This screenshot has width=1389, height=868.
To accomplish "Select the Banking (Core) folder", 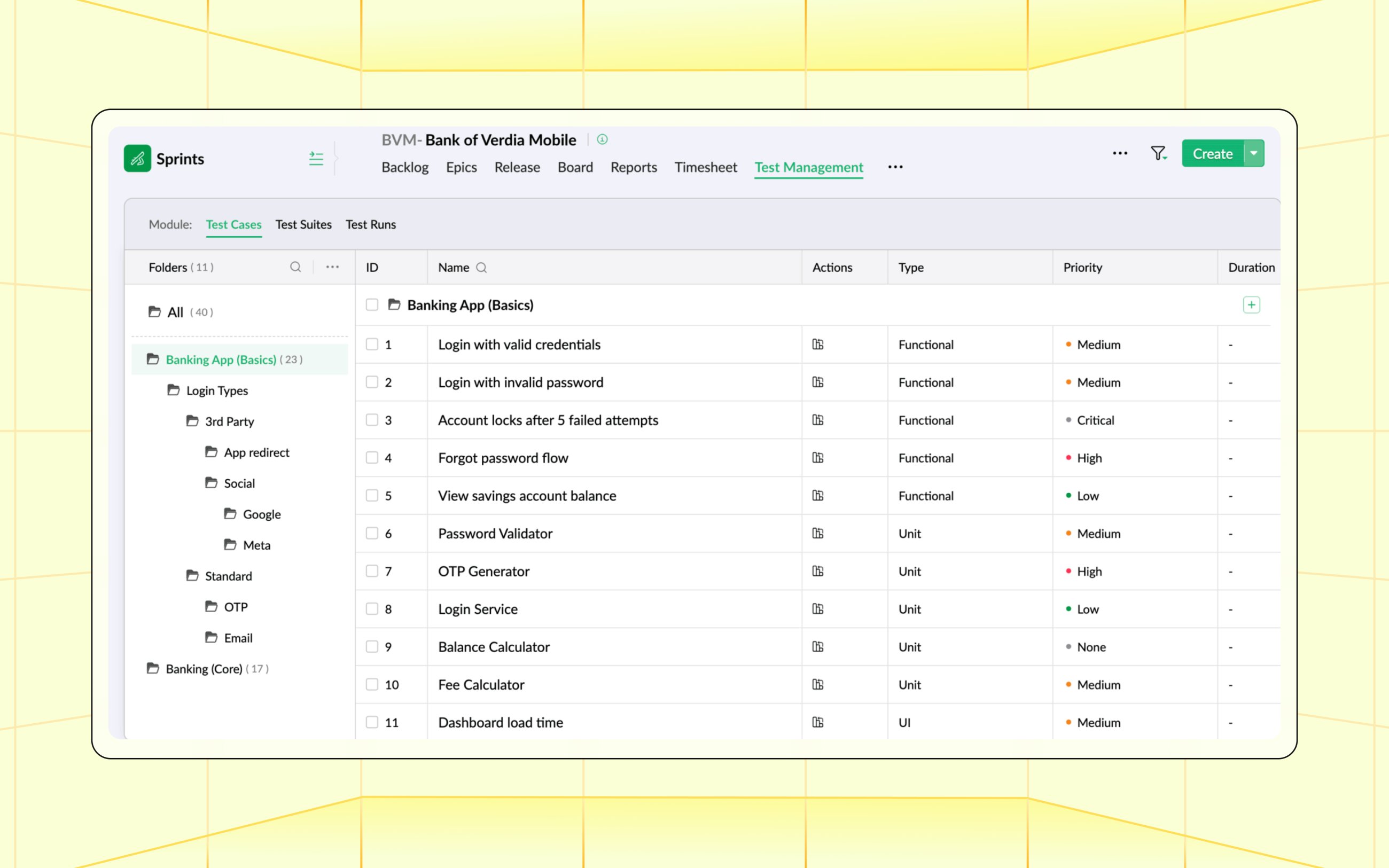I will pyautogui.click(x=204, y=668).
